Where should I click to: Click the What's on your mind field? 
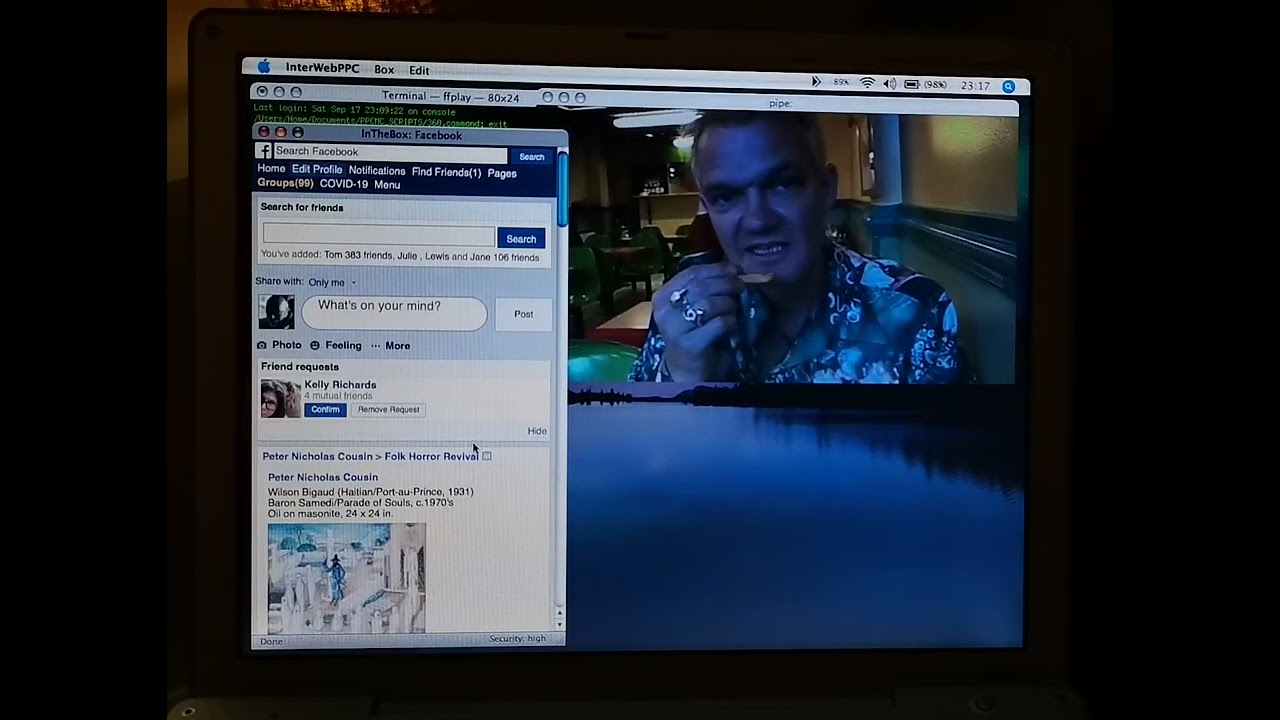point(394,312)
